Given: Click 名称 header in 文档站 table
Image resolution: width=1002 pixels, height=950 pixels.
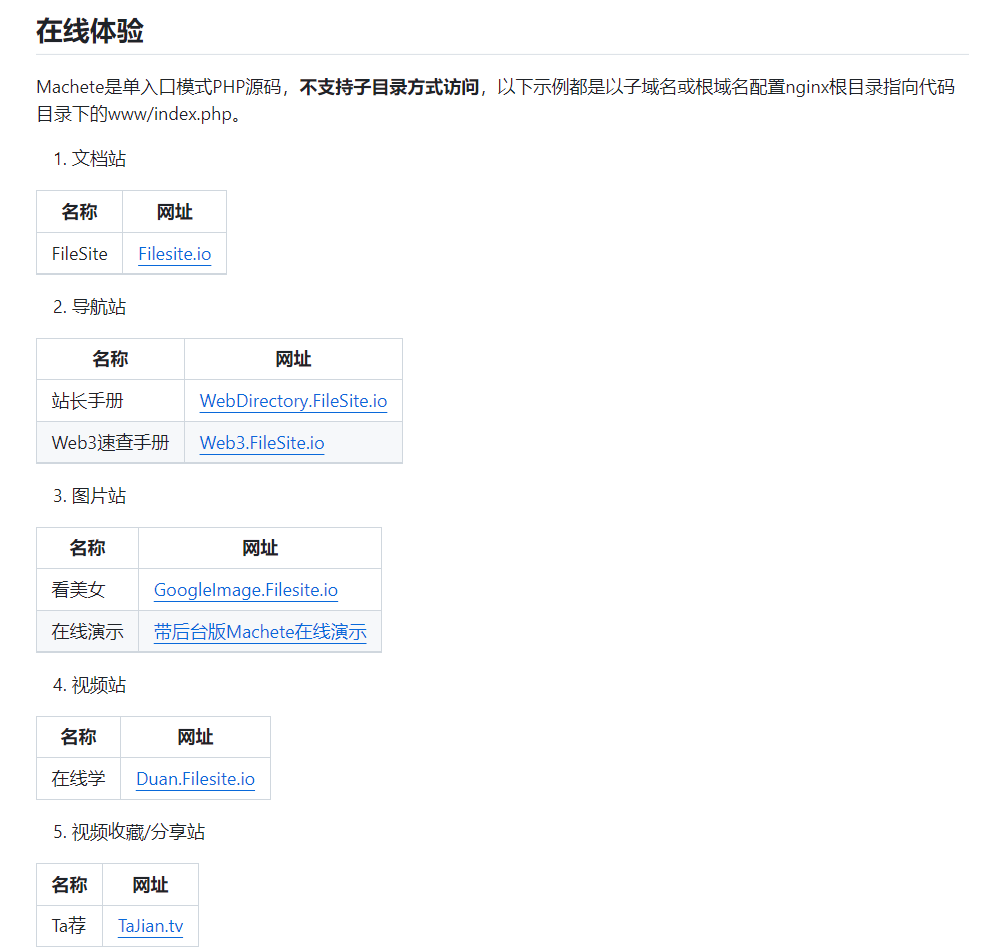Looking at the screenshot, I should pos(80,211).
